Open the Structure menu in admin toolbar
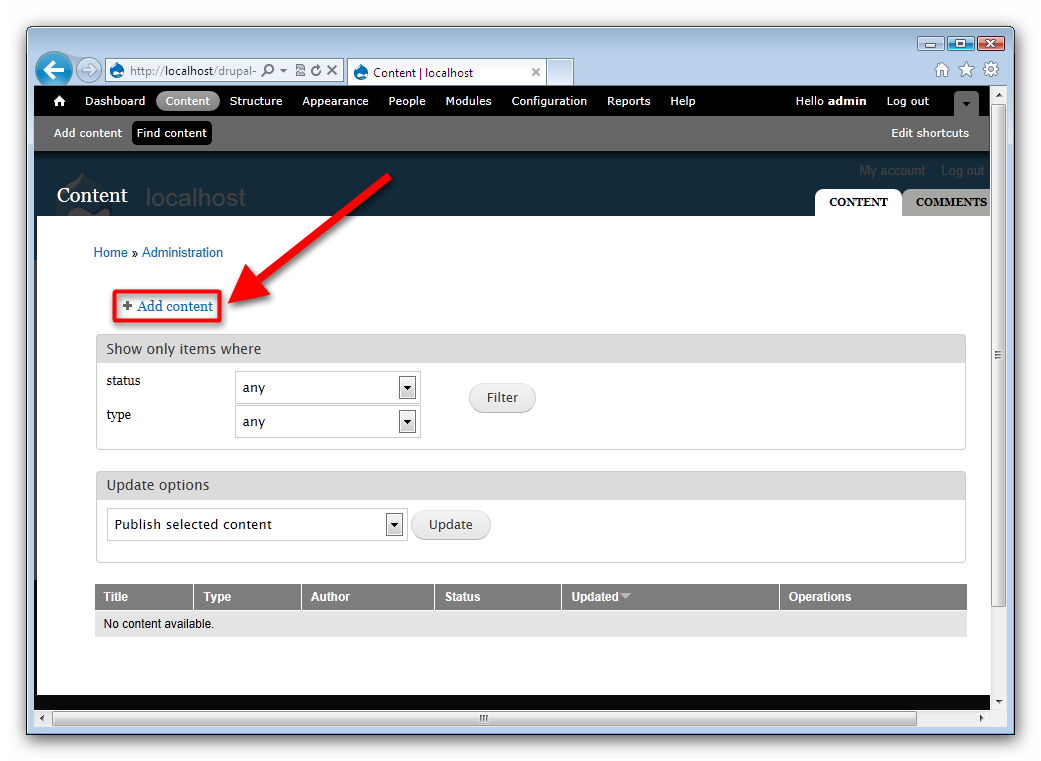The image size is (1041, 761). (x=256, y=101)
